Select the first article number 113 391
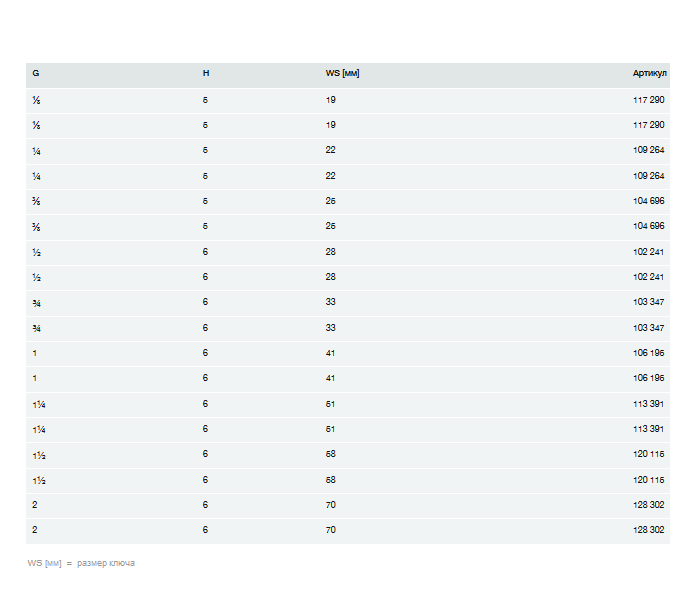The height and width of the screenshot is (609, 681). click(648, 404)
